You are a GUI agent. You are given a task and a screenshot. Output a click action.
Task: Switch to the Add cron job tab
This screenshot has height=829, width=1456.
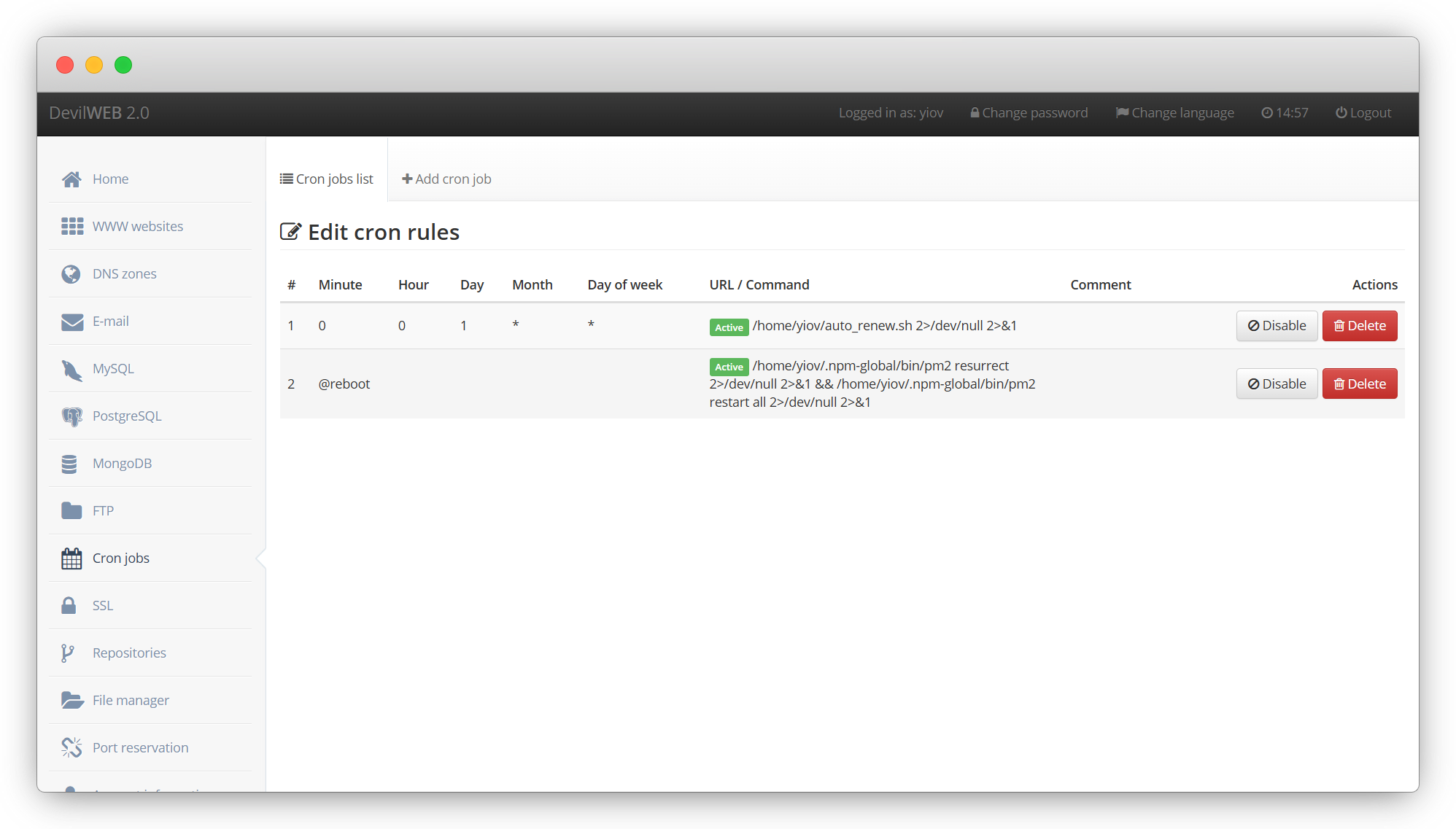(x=446, y=179)
